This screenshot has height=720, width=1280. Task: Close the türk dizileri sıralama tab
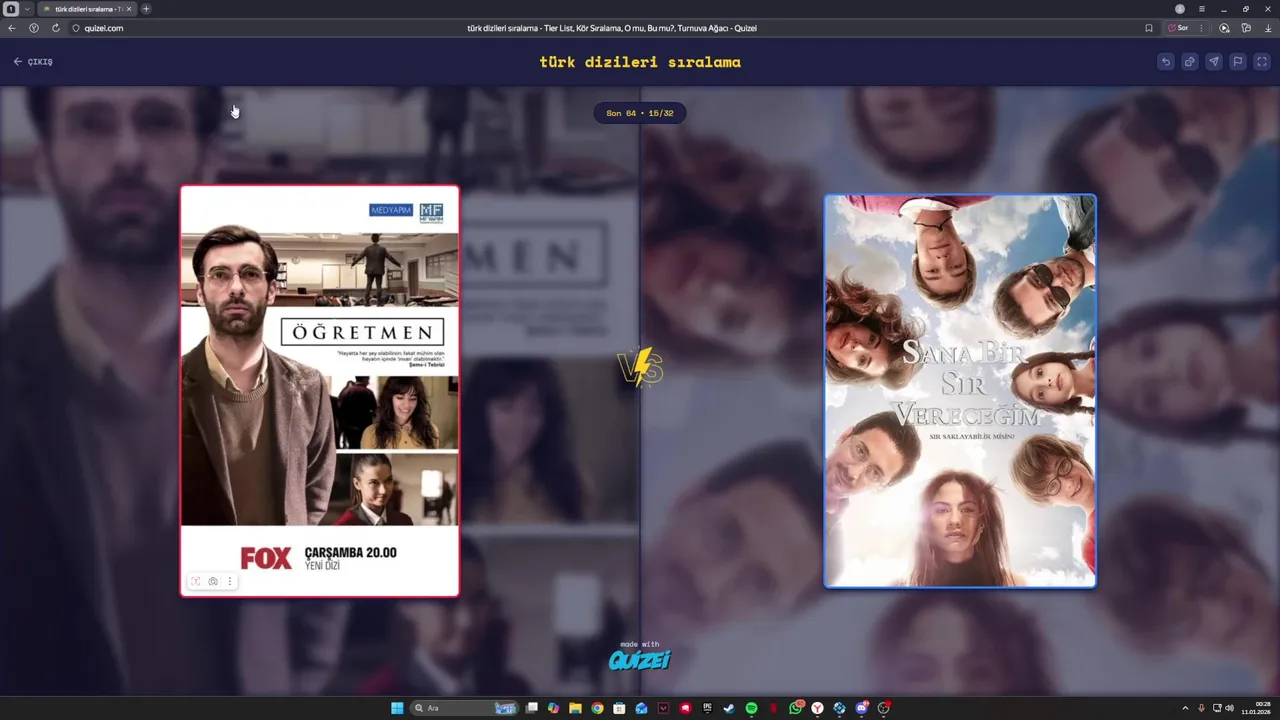click(129, 9)
